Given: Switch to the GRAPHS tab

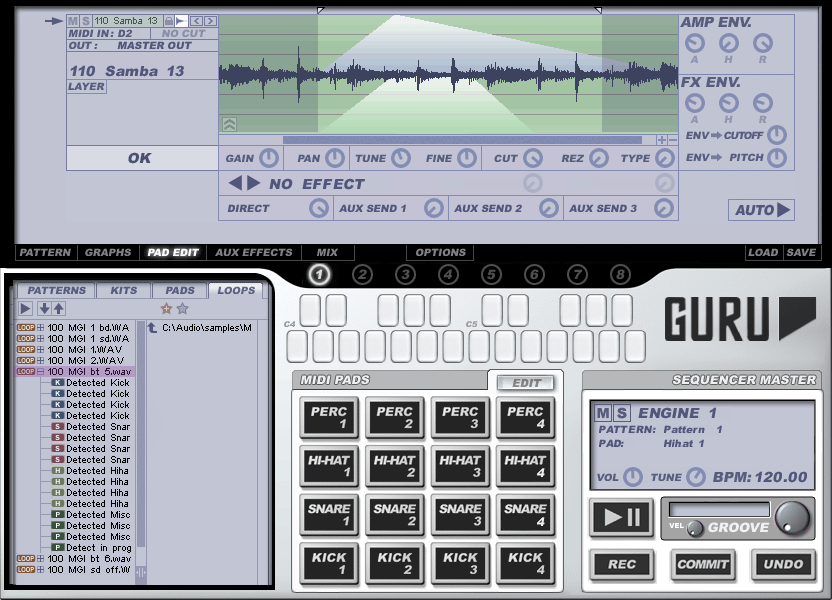Looking at the screenshot, I should [108, 253].
